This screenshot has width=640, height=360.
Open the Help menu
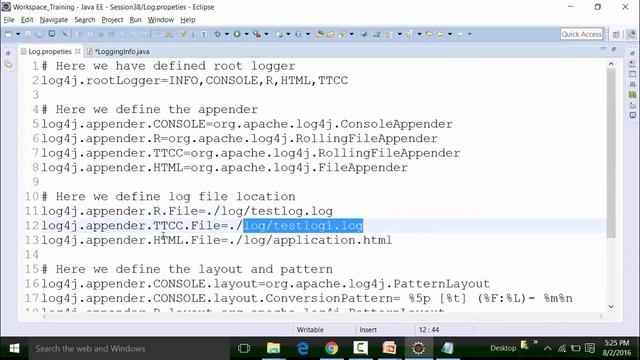(188, 20)
